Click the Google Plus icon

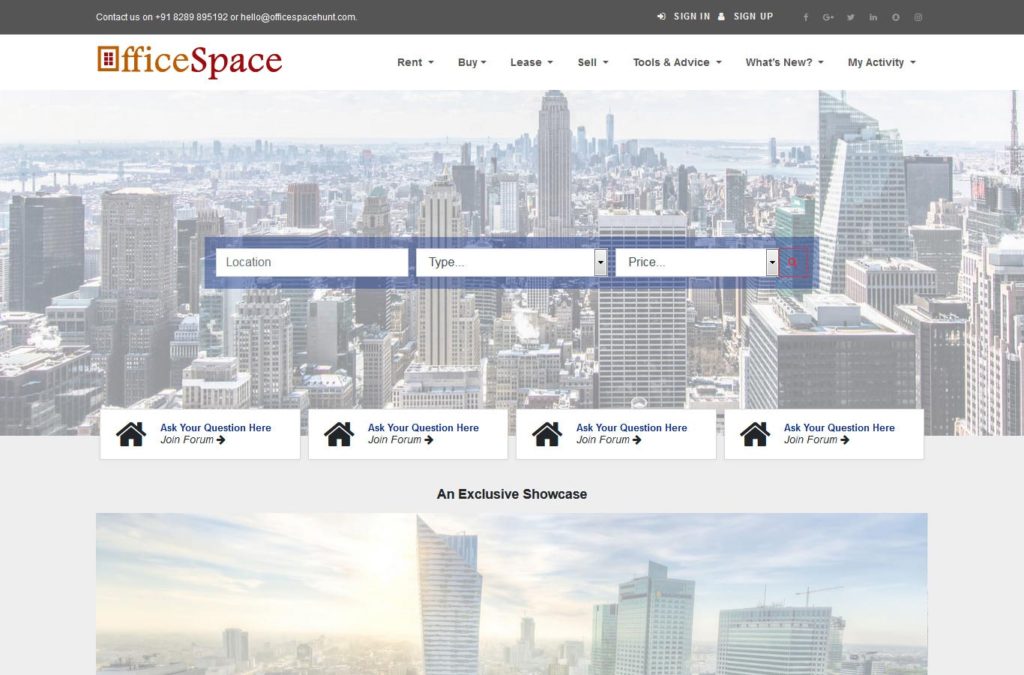(828, 17)
